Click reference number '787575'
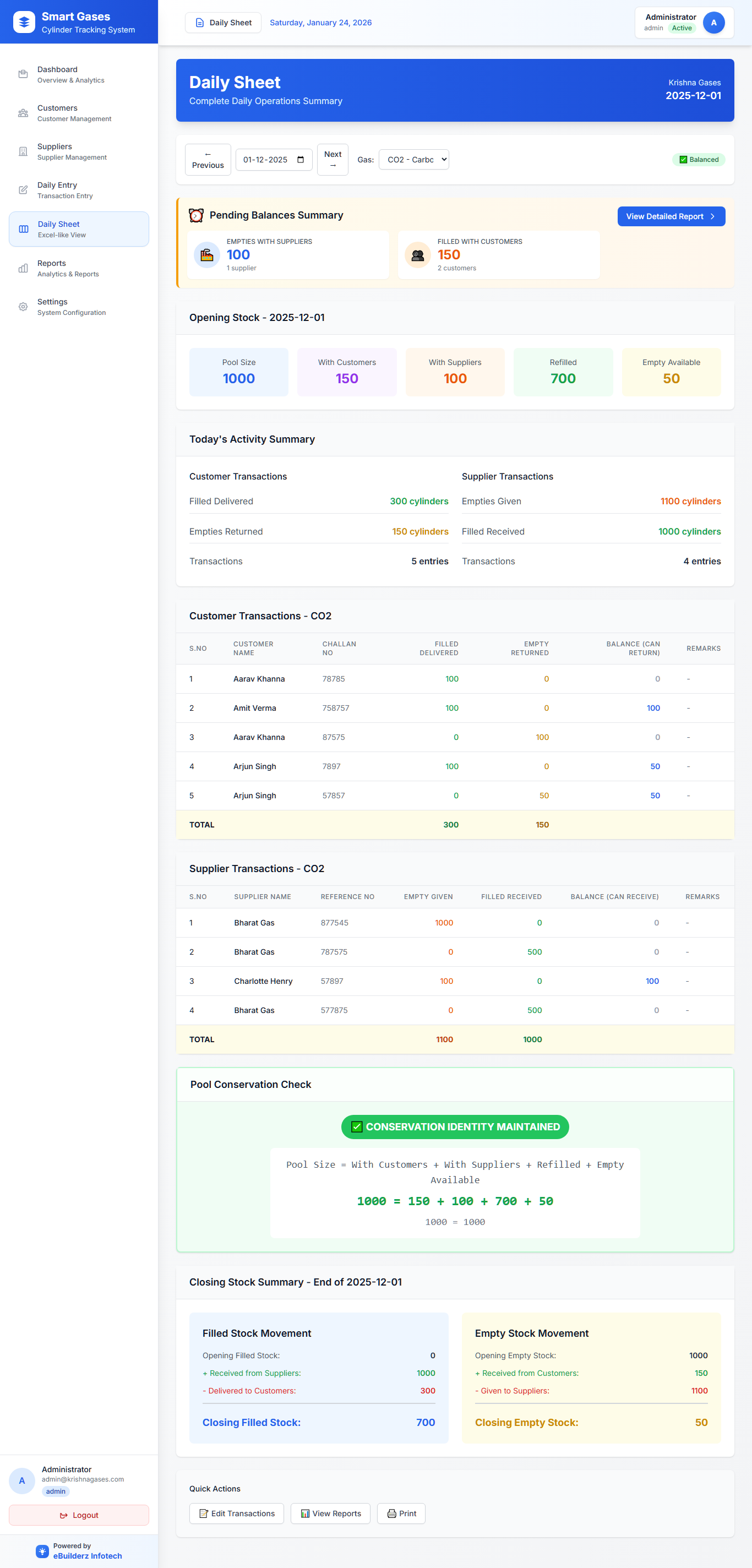Image resolution: width=752 pixels, height=1568 pixels. (334, 952)
